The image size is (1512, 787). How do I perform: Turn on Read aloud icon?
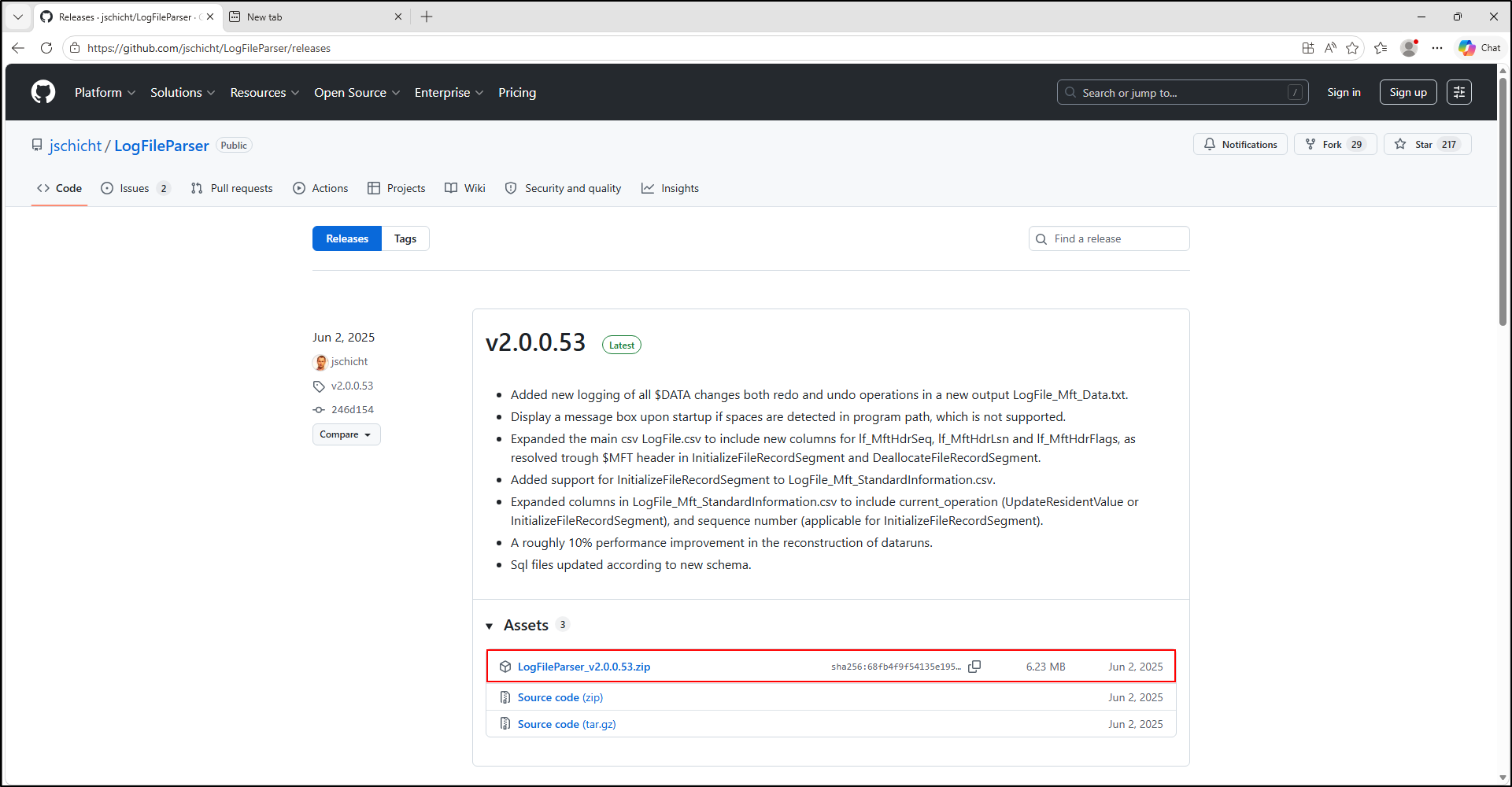pyautogui.click(x=1330, y=48)
